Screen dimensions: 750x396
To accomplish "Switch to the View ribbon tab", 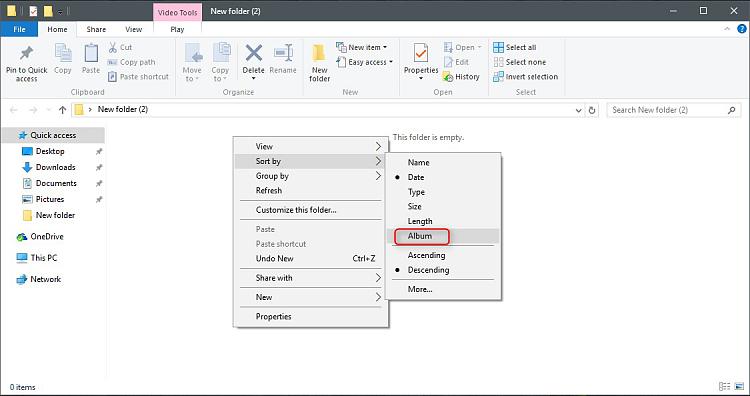I will tap(133, 29).
